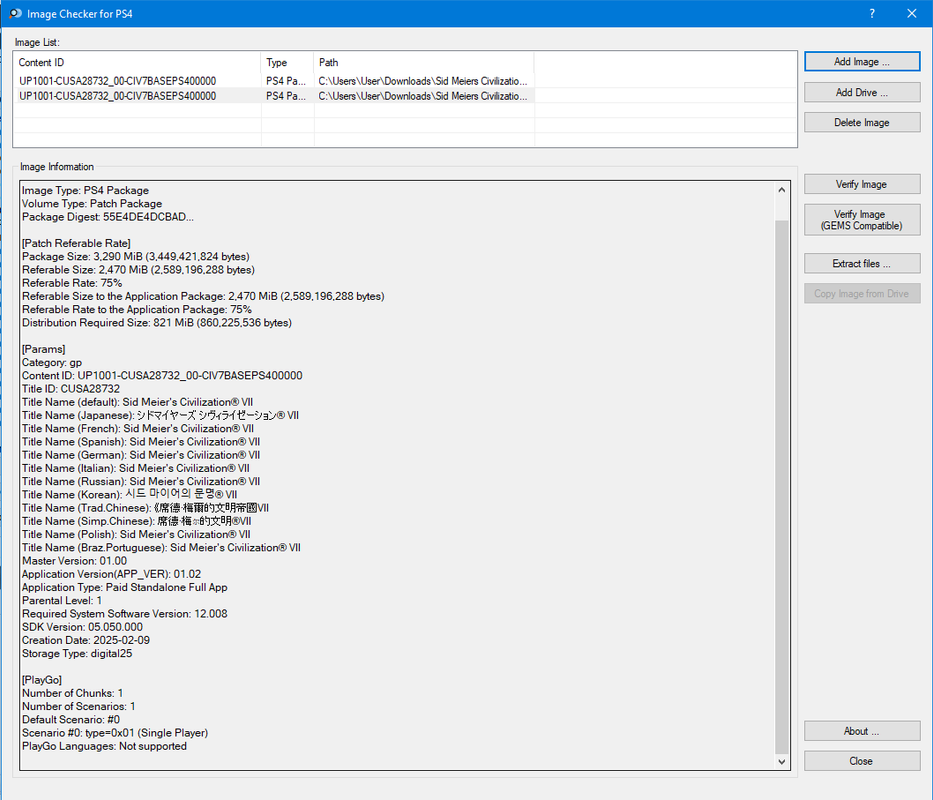Click the Application Version(APP_VER) line
The height and width of the screenshot is (800, 933).
(x=112, y=574)
